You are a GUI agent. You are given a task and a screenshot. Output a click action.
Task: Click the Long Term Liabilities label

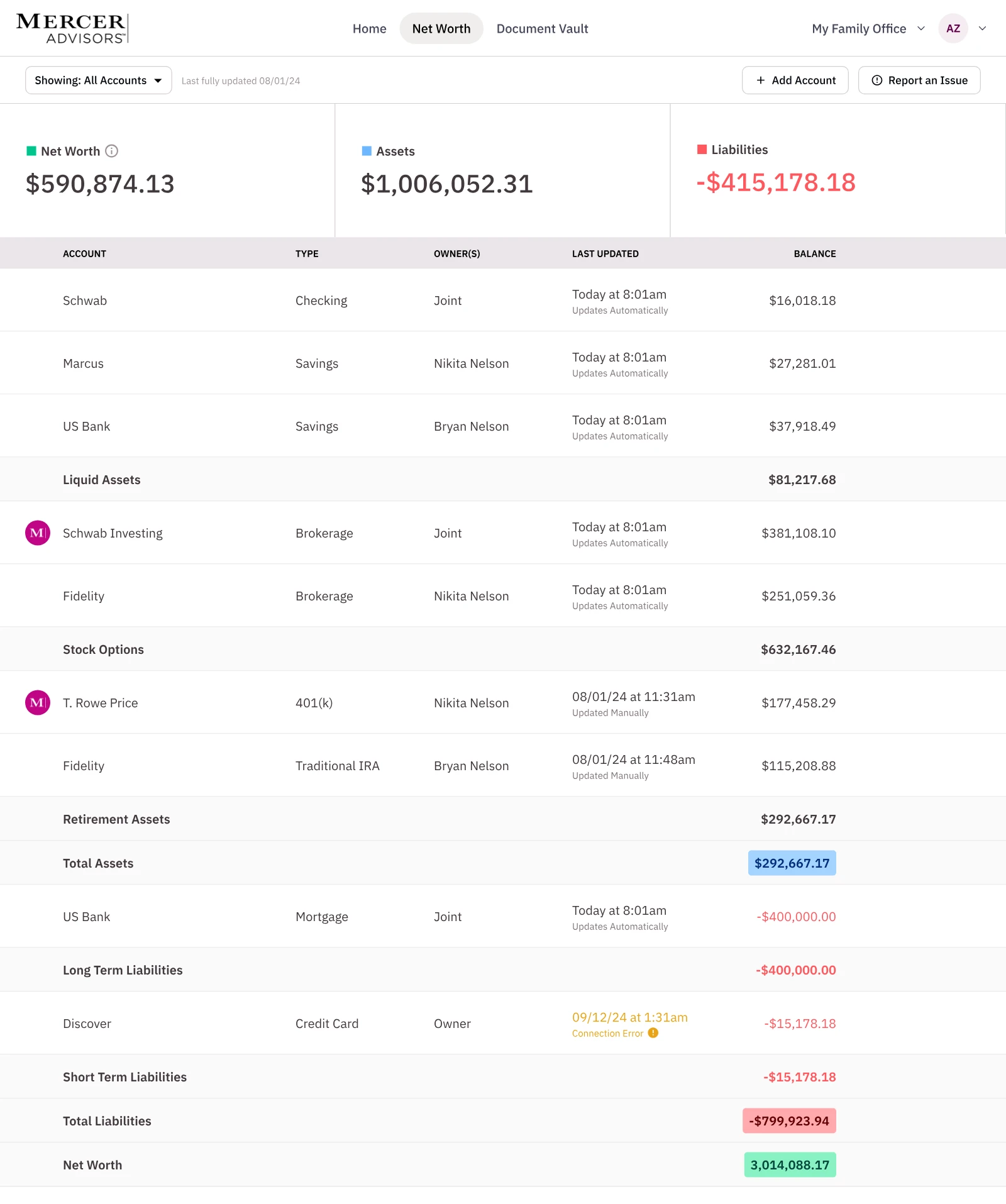[x=123, y=970]
